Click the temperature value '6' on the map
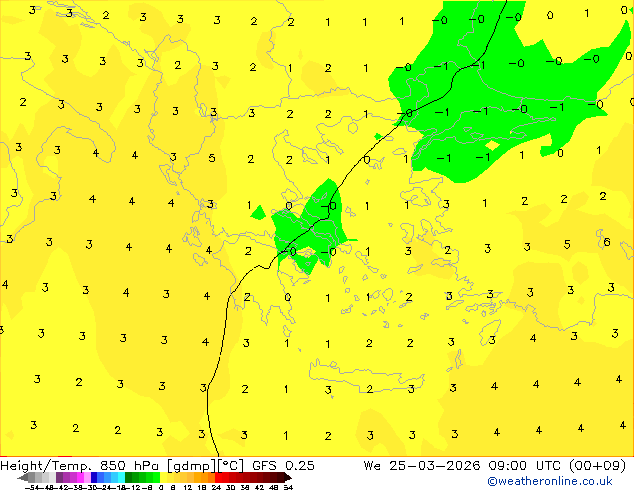This screenshot has height=490, width=634. click(607, 242)
